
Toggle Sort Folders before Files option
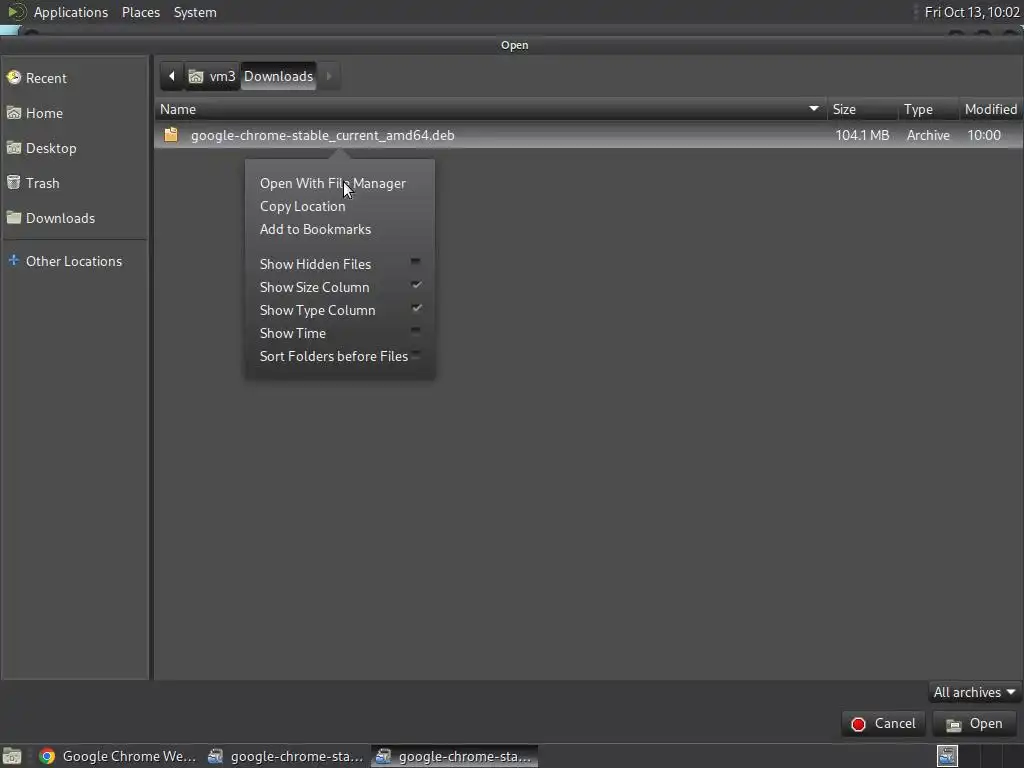pos(340,356)
